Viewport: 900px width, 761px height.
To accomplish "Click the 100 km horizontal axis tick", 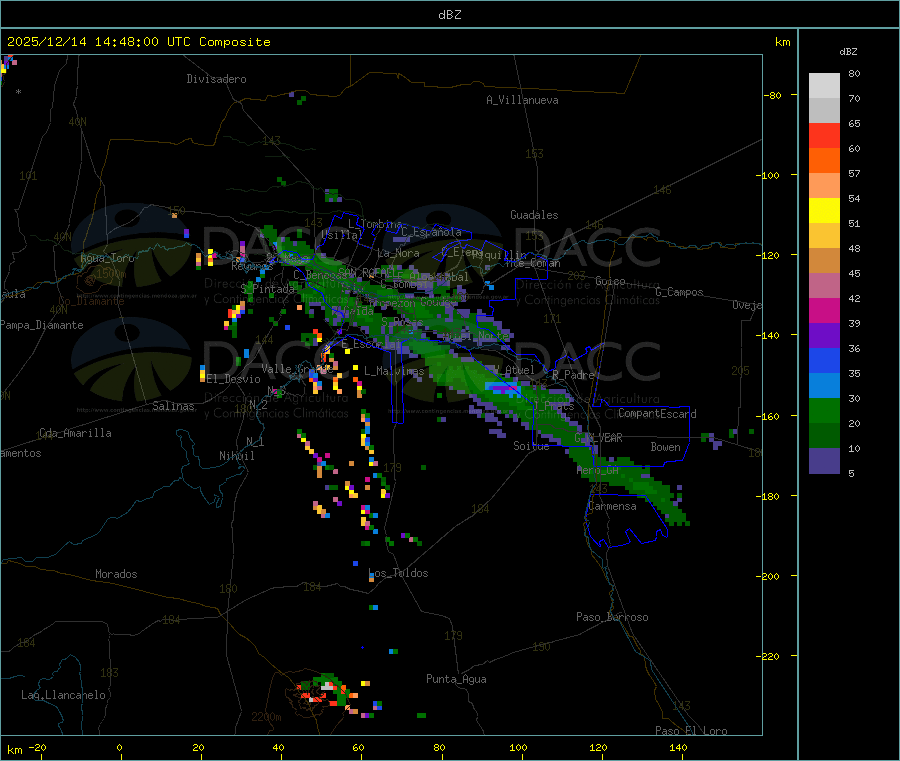I will [x=518, y=748].
